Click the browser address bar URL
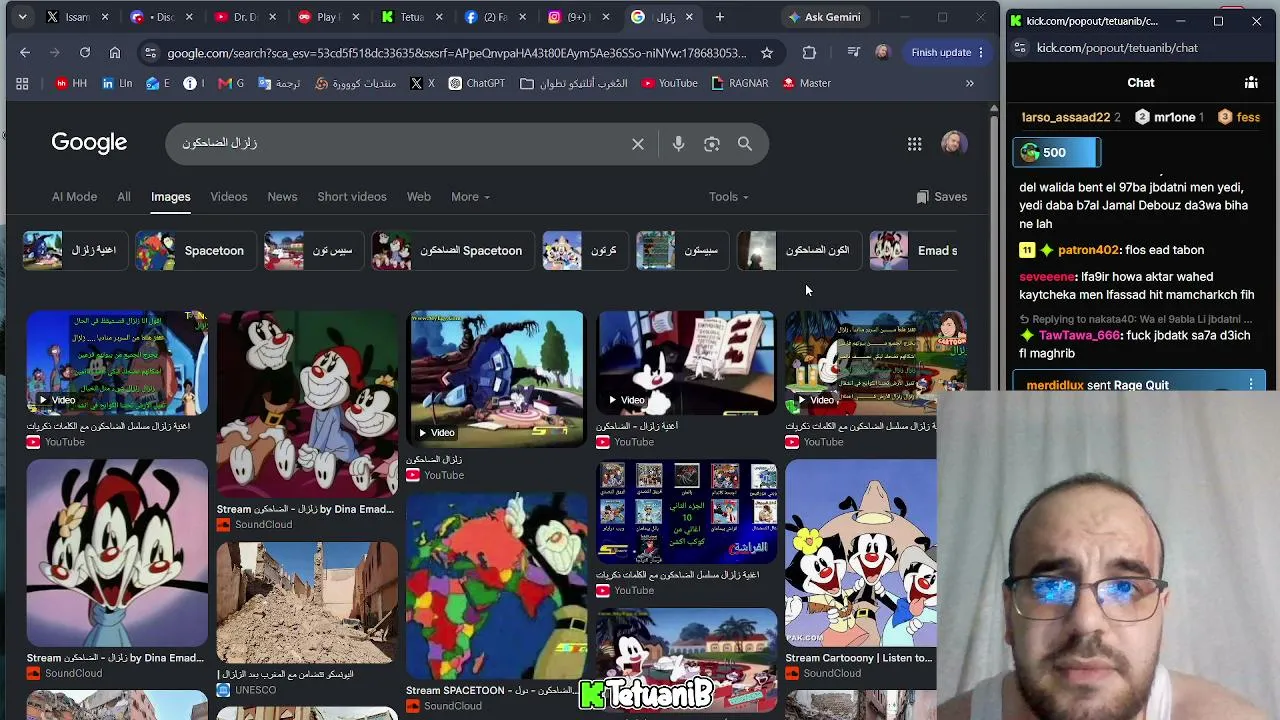This screenshot has width=1280, height=720. [x=457, y=52]
